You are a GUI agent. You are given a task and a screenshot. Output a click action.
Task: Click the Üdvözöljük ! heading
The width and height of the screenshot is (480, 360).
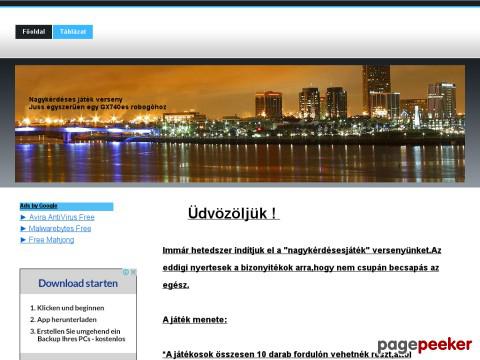(233, 214)
